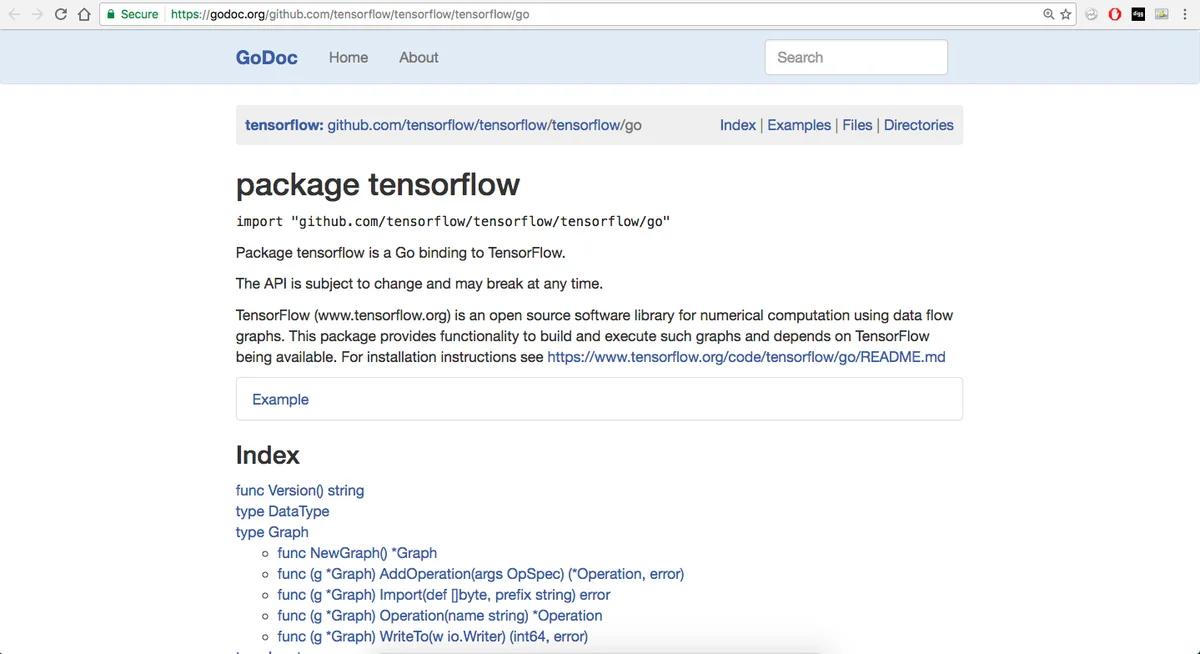The width and height of the screenshot is (1200, 654).
Task: Click the browser back arrow
Action: [14, 14]
